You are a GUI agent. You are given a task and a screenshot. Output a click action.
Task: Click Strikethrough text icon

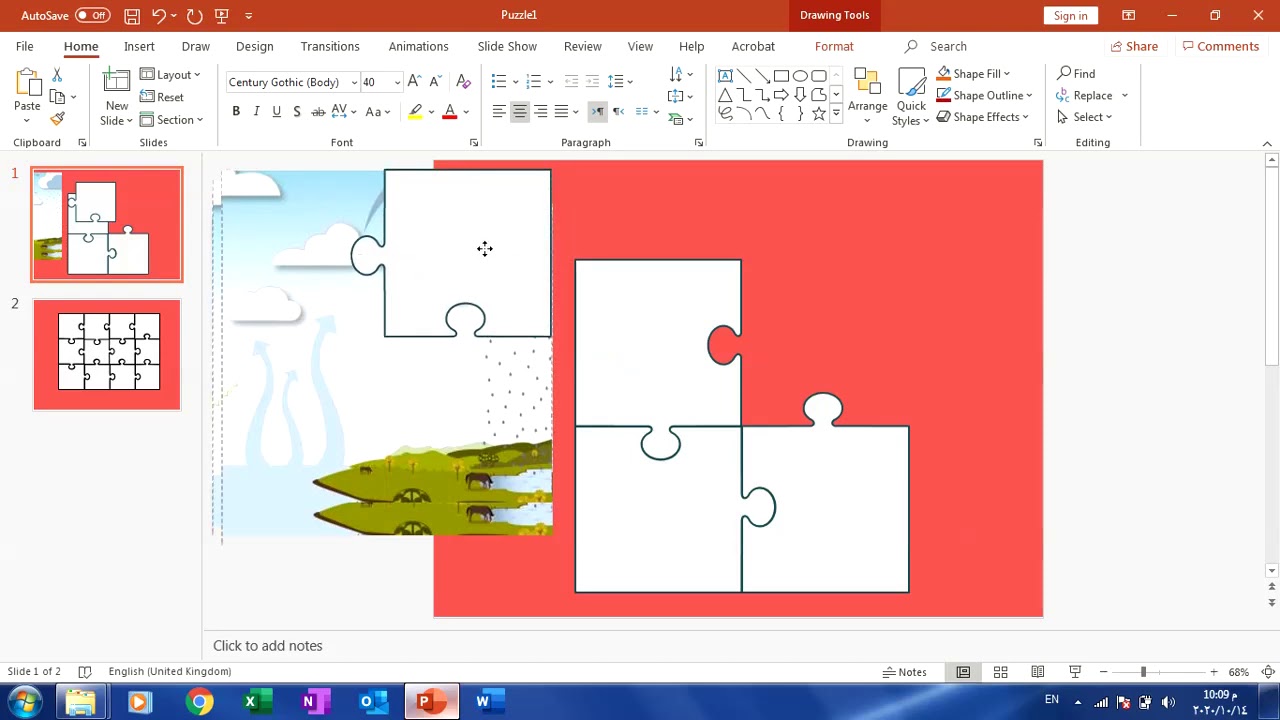coord(317,111)
